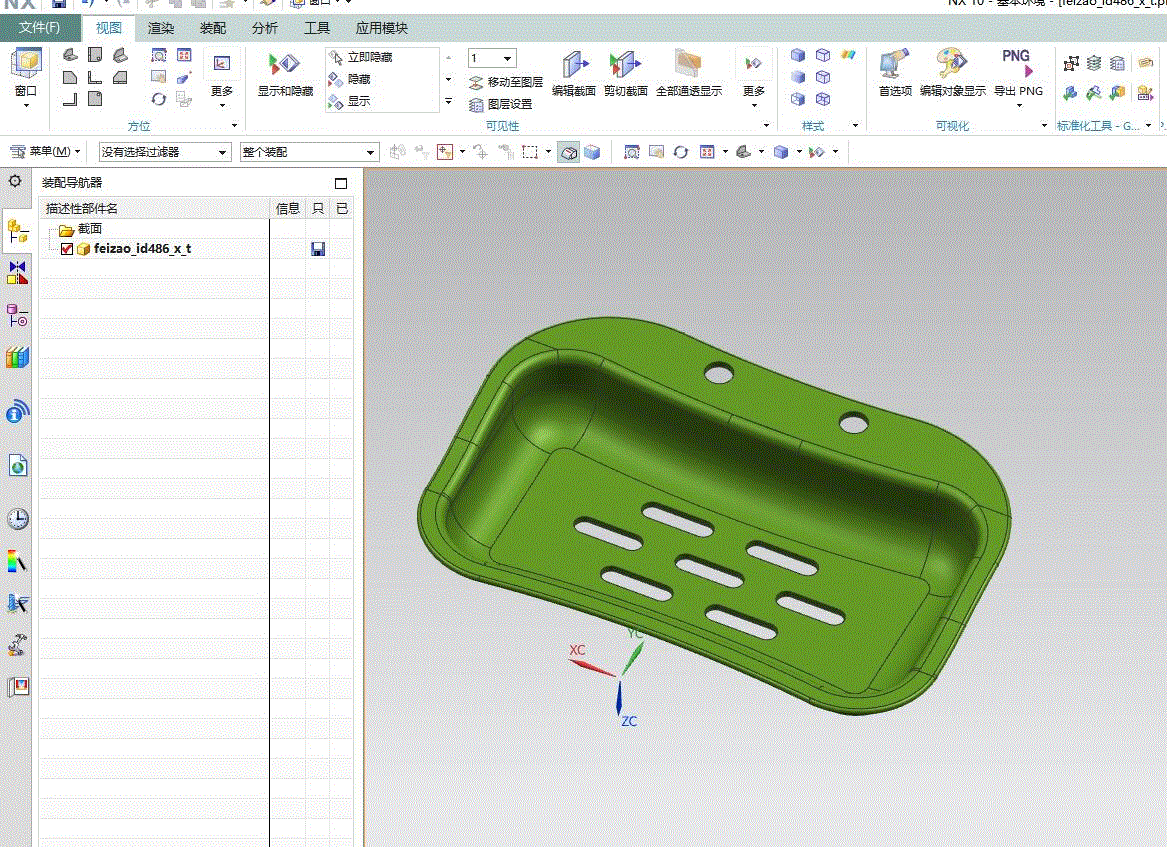Open 首选项 preferences in visualization group

[895, 74]
